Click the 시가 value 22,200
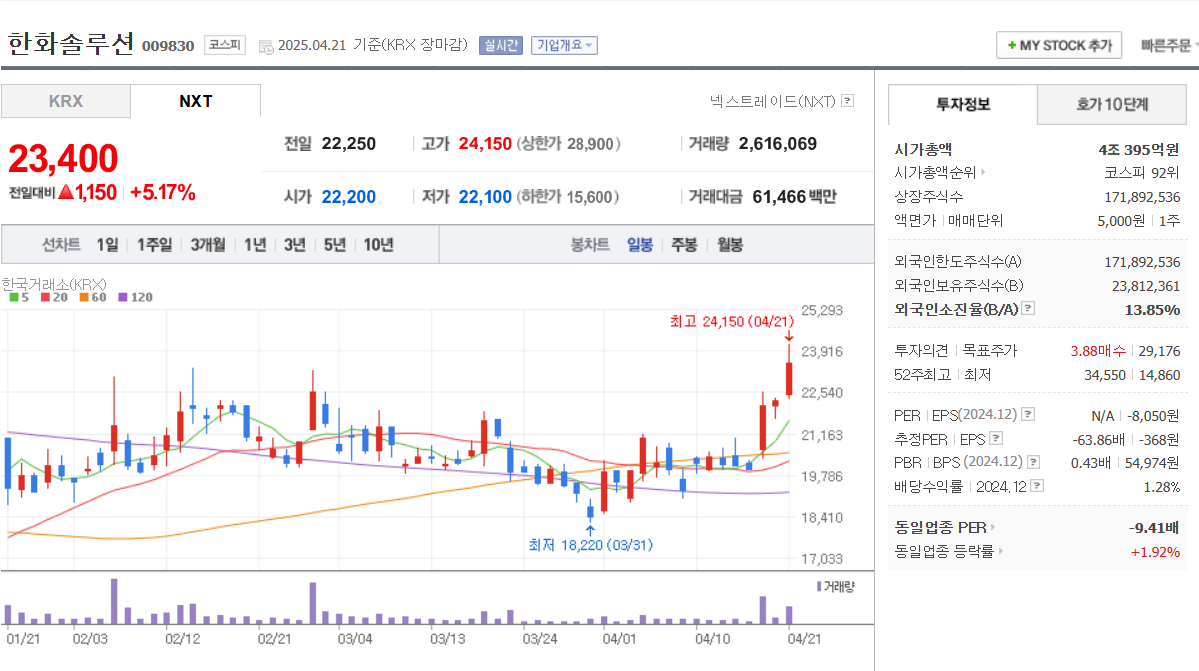This screenshot has width=1199, height=671. 349,196
